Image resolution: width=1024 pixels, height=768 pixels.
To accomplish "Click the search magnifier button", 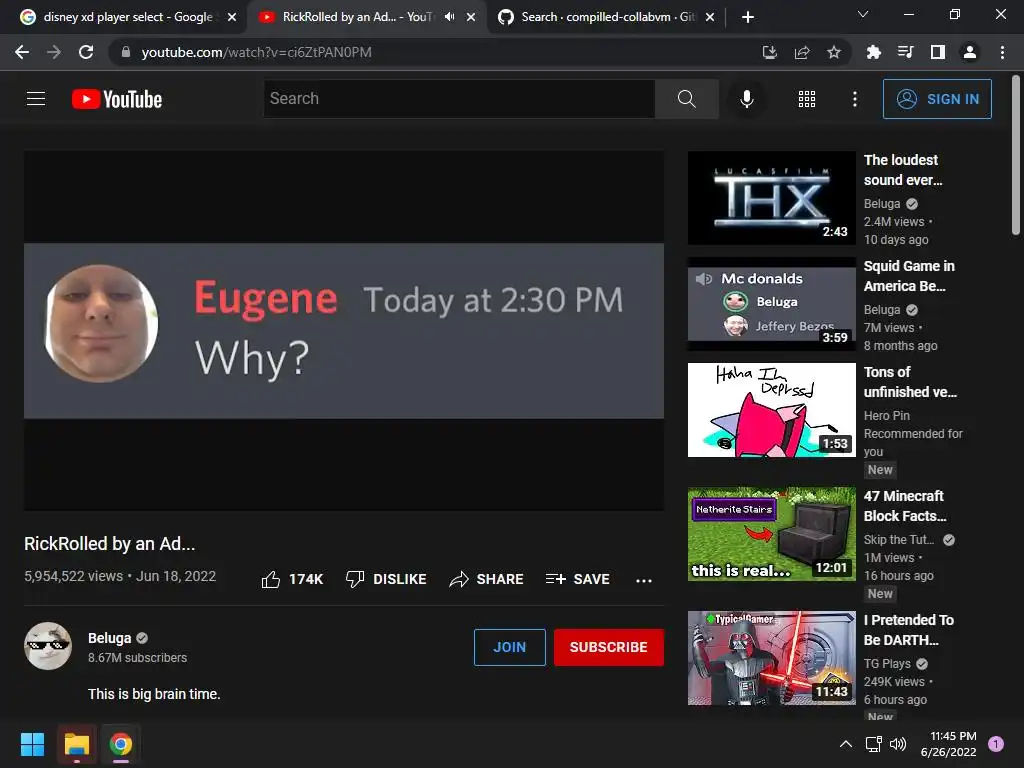I will coord(686,99).
